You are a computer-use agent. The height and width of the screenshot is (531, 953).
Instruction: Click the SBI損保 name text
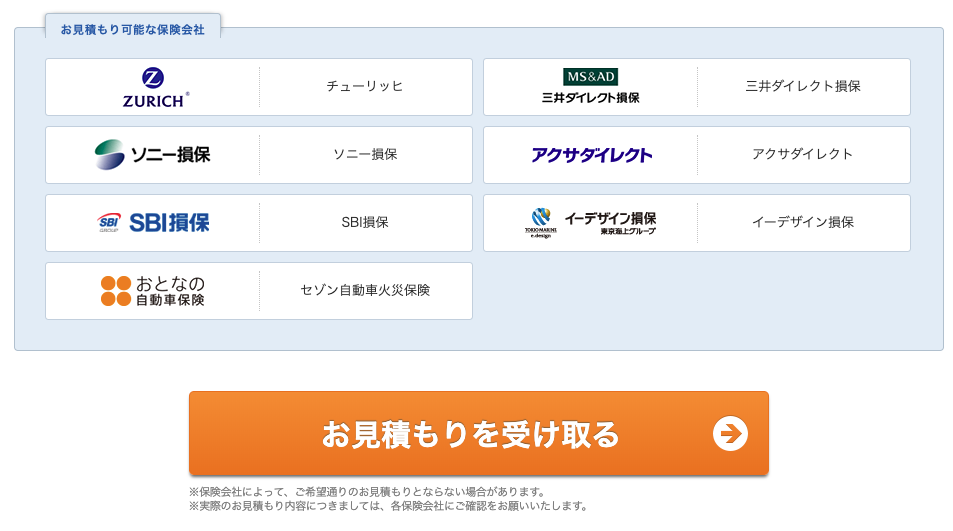pos(365,222)
